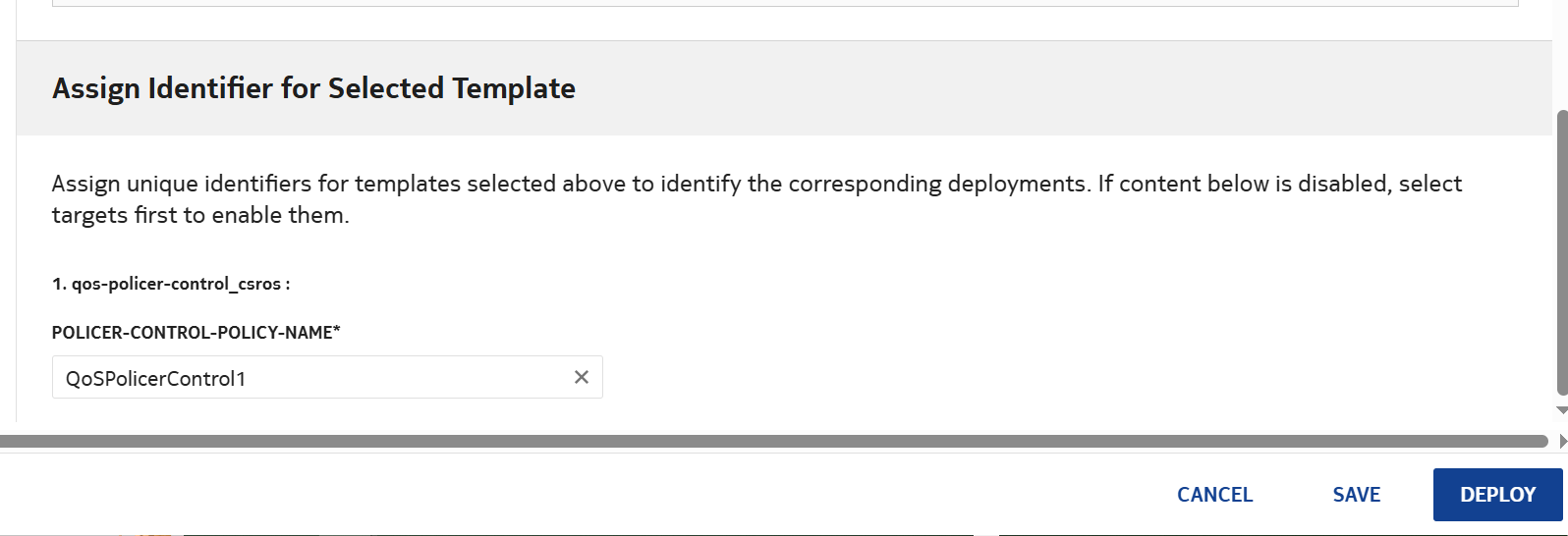Click the Assign Identifier for Selected Template heading
Image resolution: width=1568 pixels, height=536 pixels.
click(x=313, y=88)
